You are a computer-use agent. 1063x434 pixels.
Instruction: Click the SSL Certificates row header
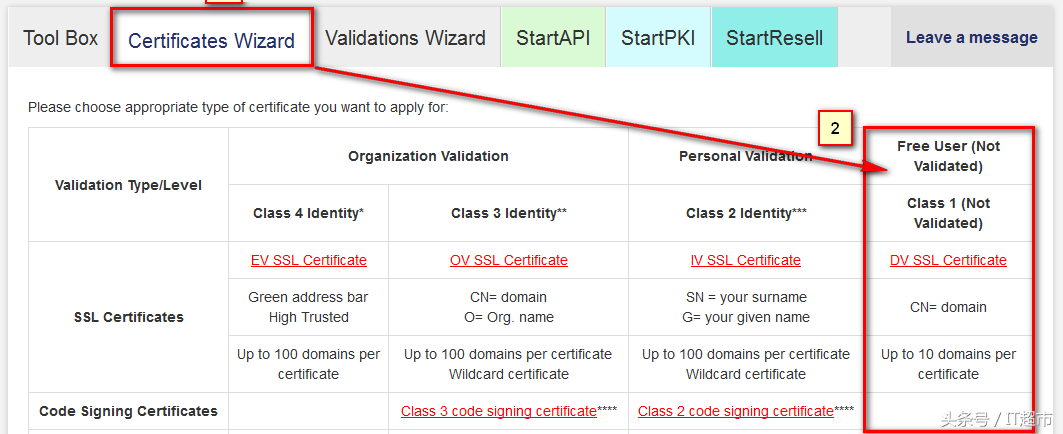tap(129, 317)
